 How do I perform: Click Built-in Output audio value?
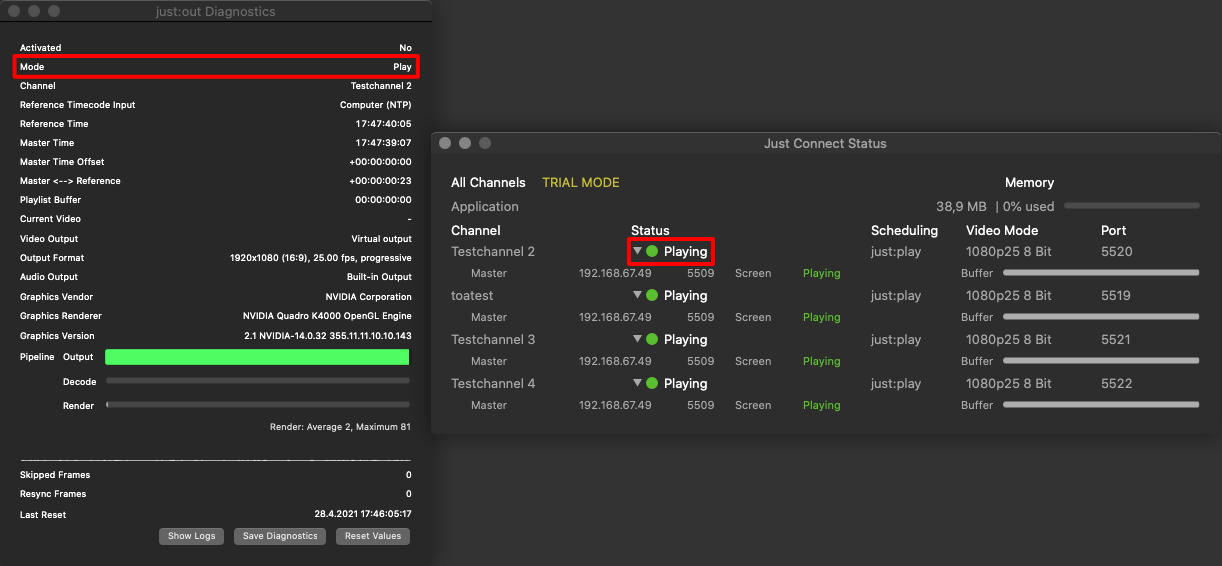click(379, 277)
